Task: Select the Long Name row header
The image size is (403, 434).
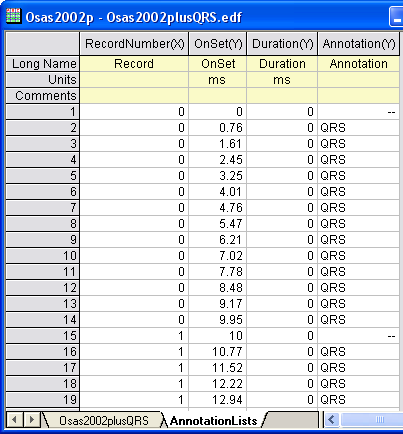Action: coord(43,64)
